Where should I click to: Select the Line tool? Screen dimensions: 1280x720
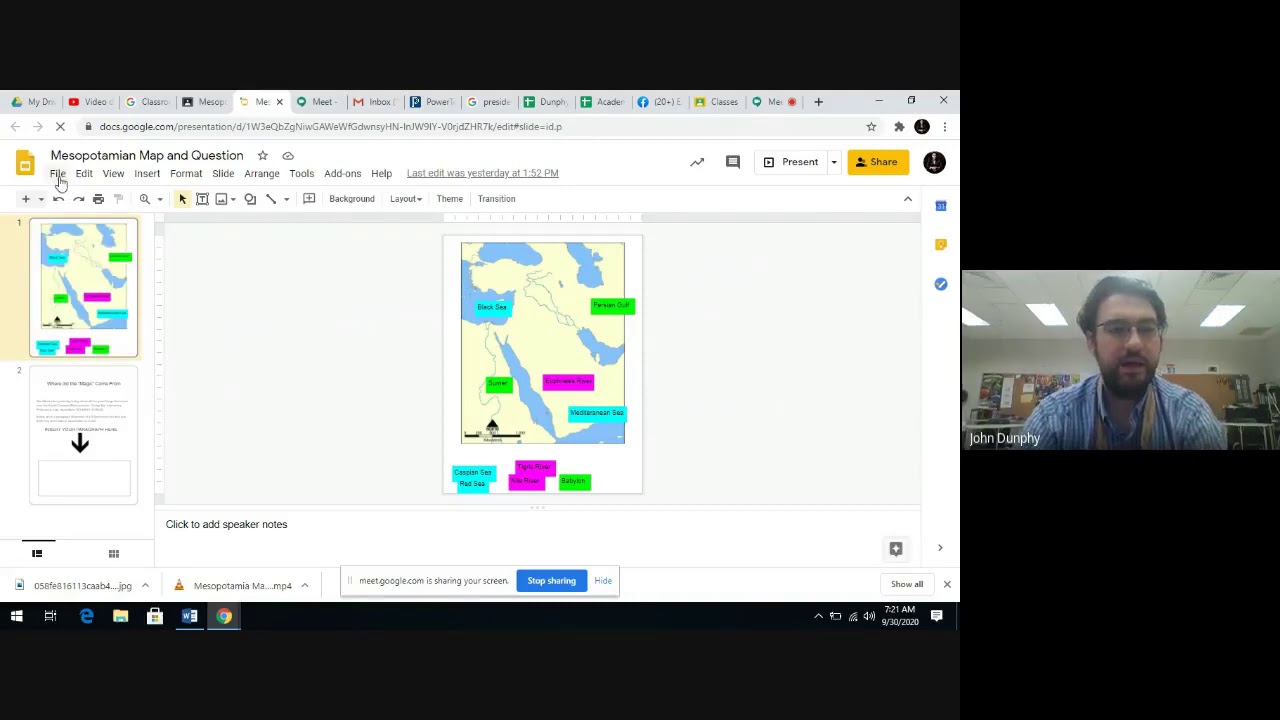click(x=270, y=199)
